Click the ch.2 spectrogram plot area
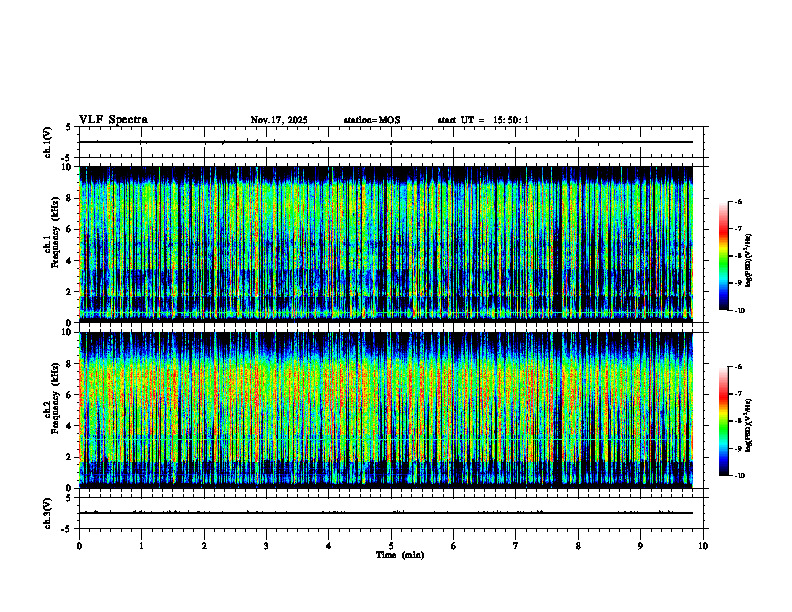Screen dimensions: 792x612 coord(386,410)
